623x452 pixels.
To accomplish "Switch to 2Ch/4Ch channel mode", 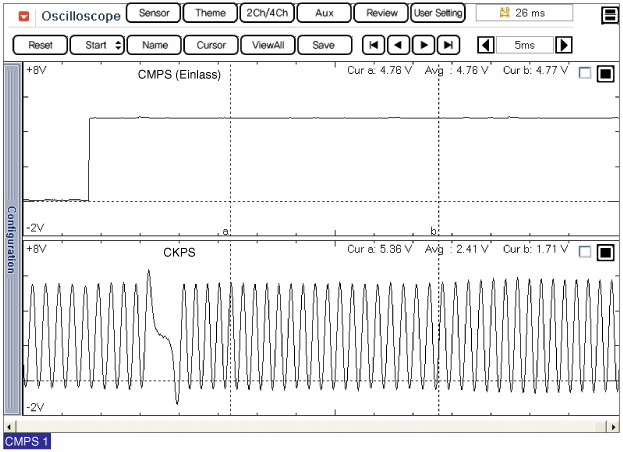I will click(265, 14).
